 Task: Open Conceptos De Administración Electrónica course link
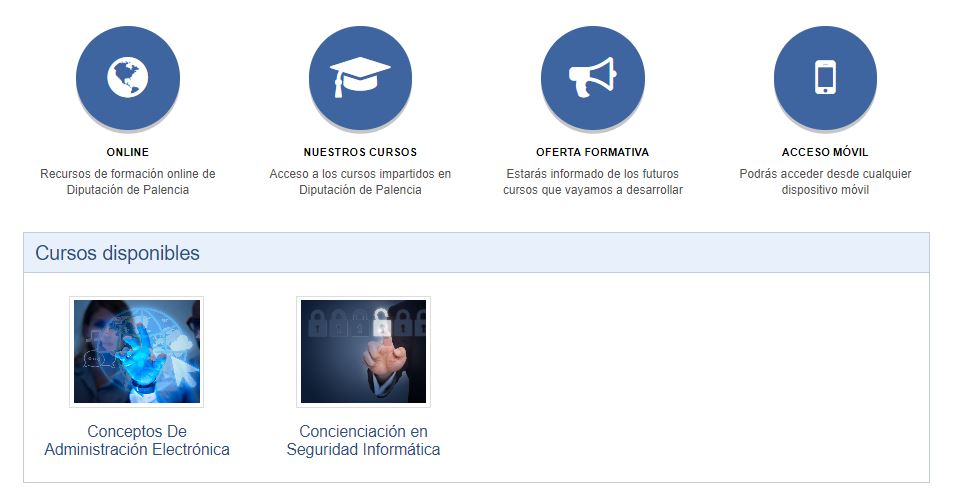[137, 441]
